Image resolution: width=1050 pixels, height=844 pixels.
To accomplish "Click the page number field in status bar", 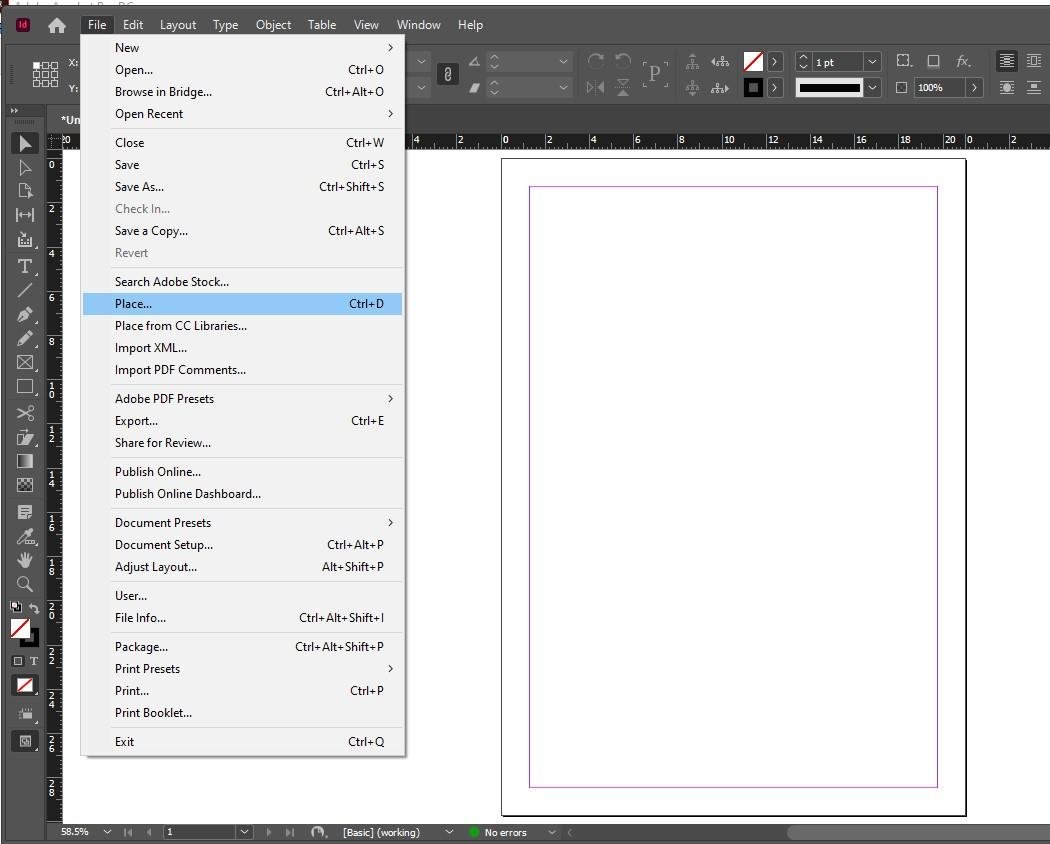I will (200, 832).
